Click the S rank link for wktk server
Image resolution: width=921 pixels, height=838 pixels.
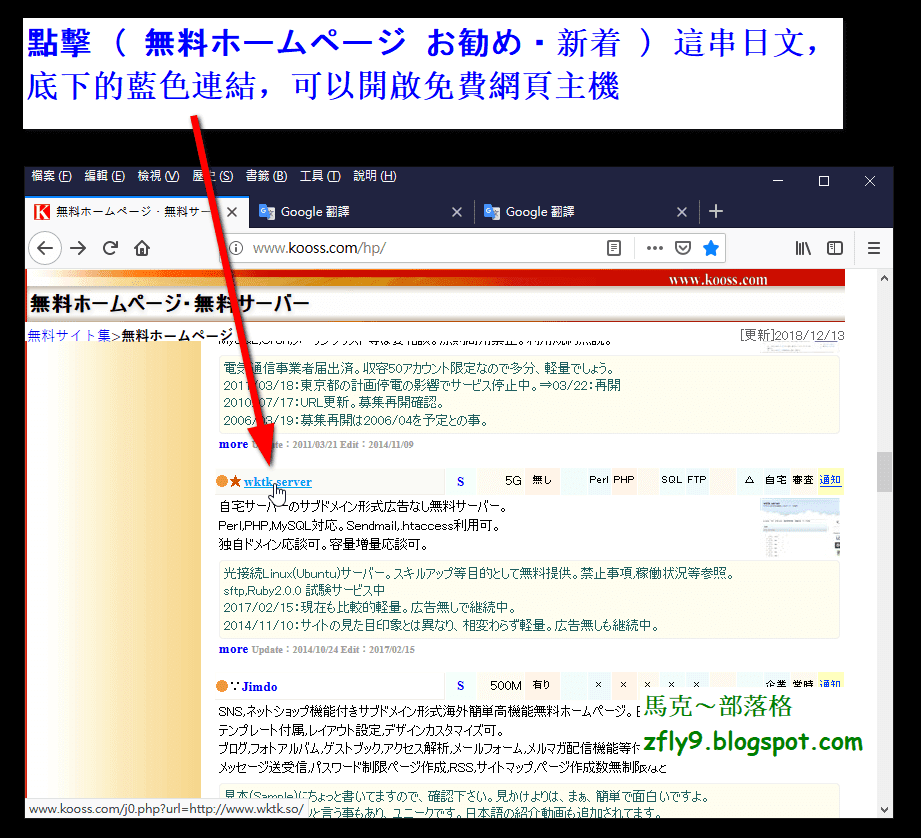tap(460, 482)
